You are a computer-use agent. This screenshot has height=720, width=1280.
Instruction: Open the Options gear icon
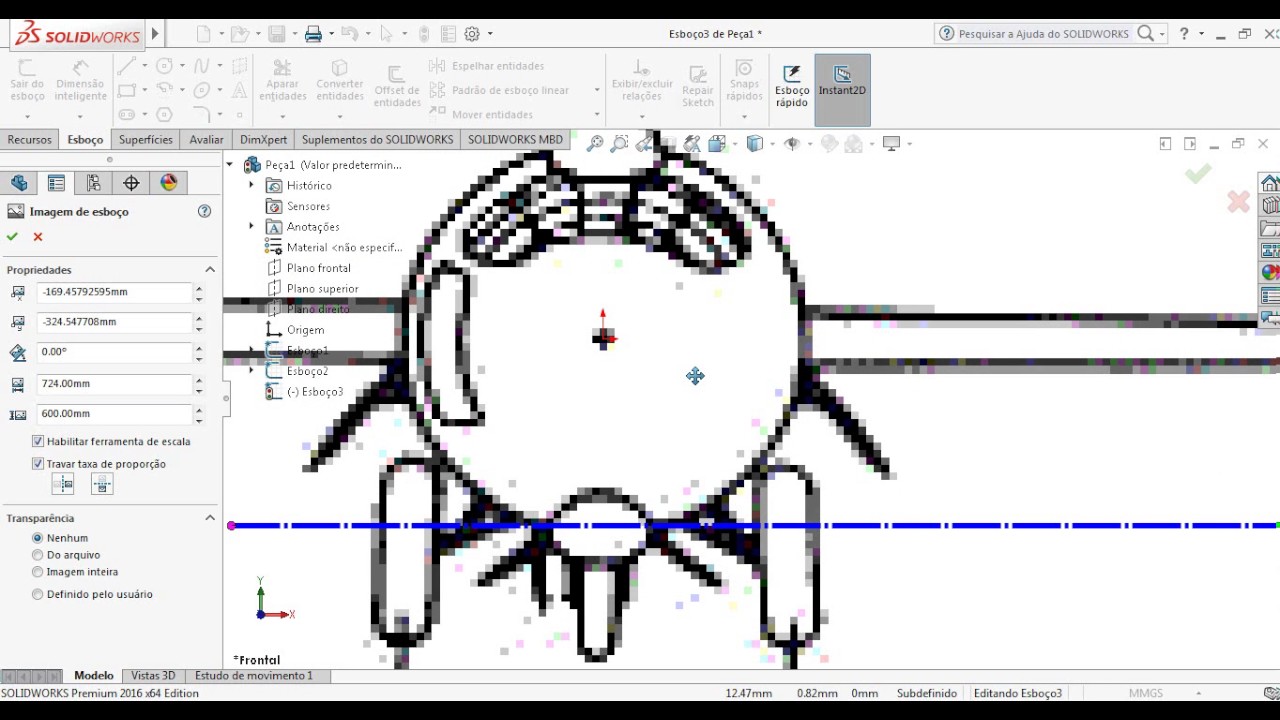[x=472, y=34]
